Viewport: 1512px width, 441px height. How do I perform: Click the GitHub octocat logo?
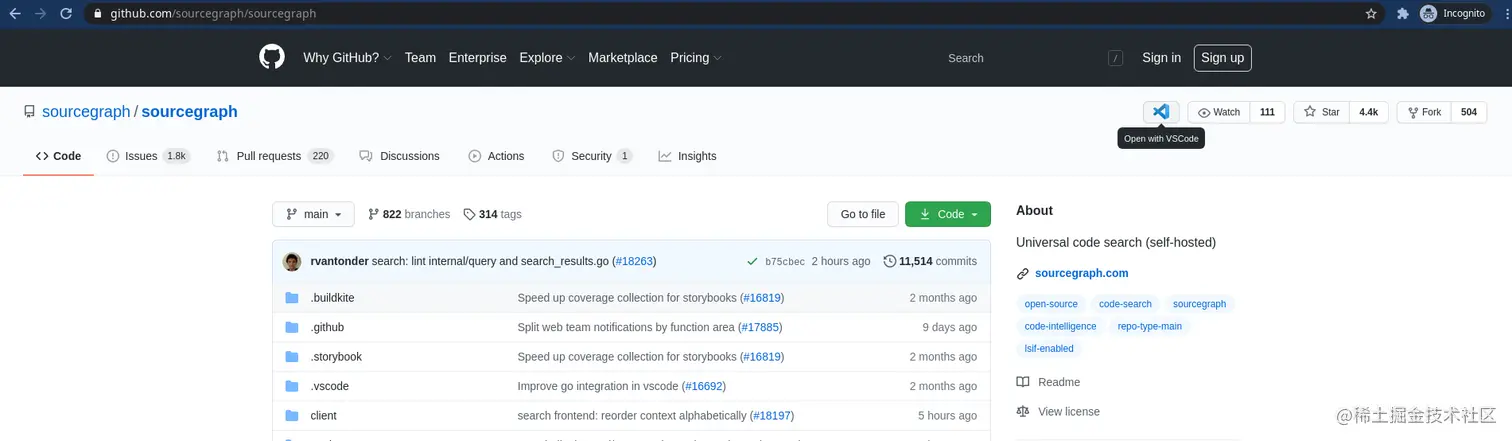point(272,57)
